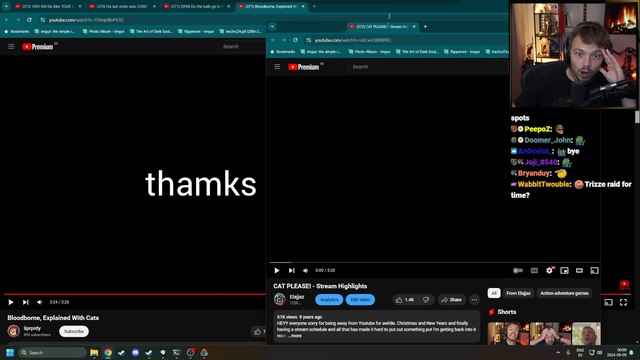This screenshot has height=360, width=640.
Task: Open File Explorer from taskbar
Action: [94, 353]
